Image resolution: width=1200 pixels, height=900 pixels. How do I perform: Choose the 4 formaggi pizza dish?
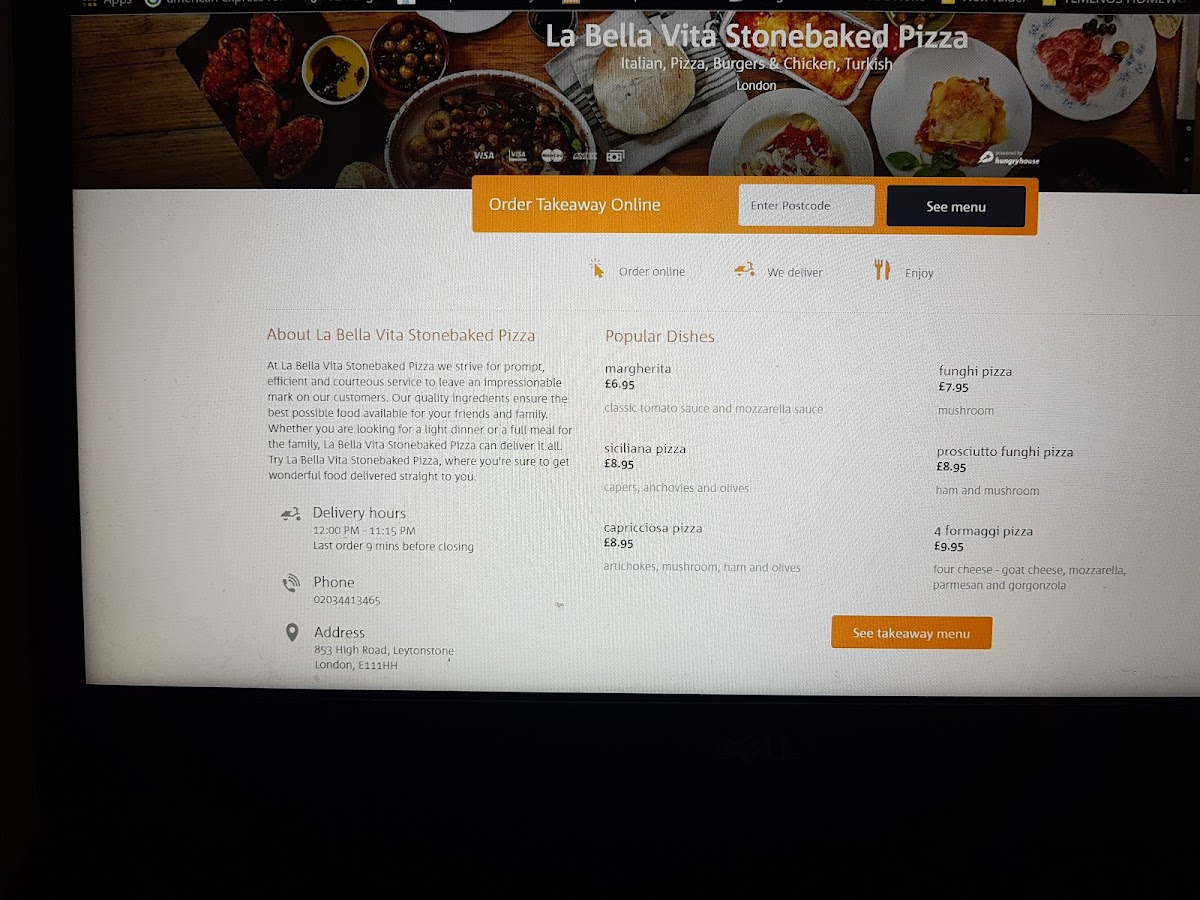983,531
